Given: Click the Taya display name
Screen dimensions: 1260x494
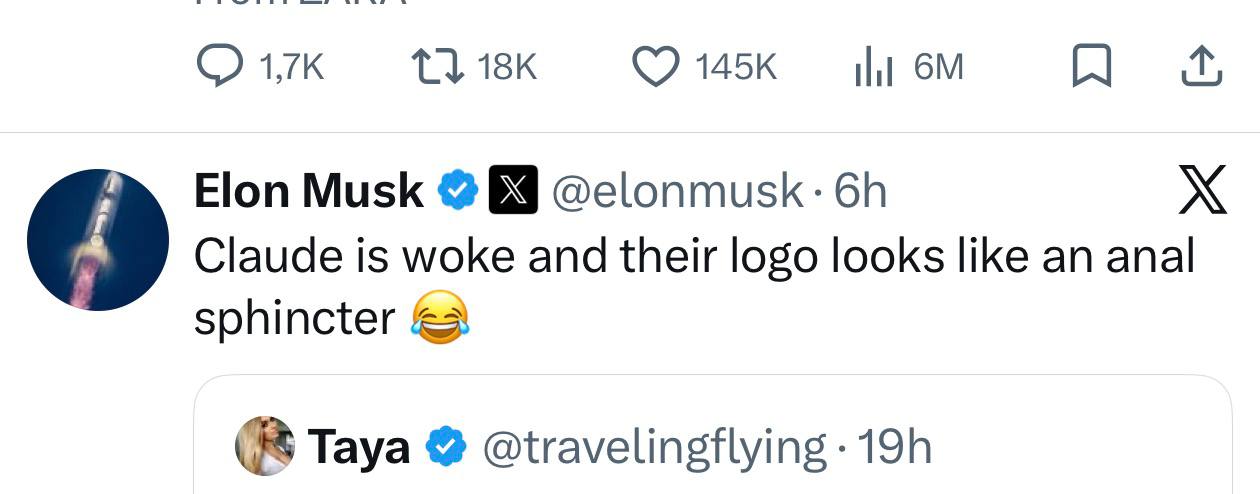Looking at the screenshot, I should pos(359,447).
